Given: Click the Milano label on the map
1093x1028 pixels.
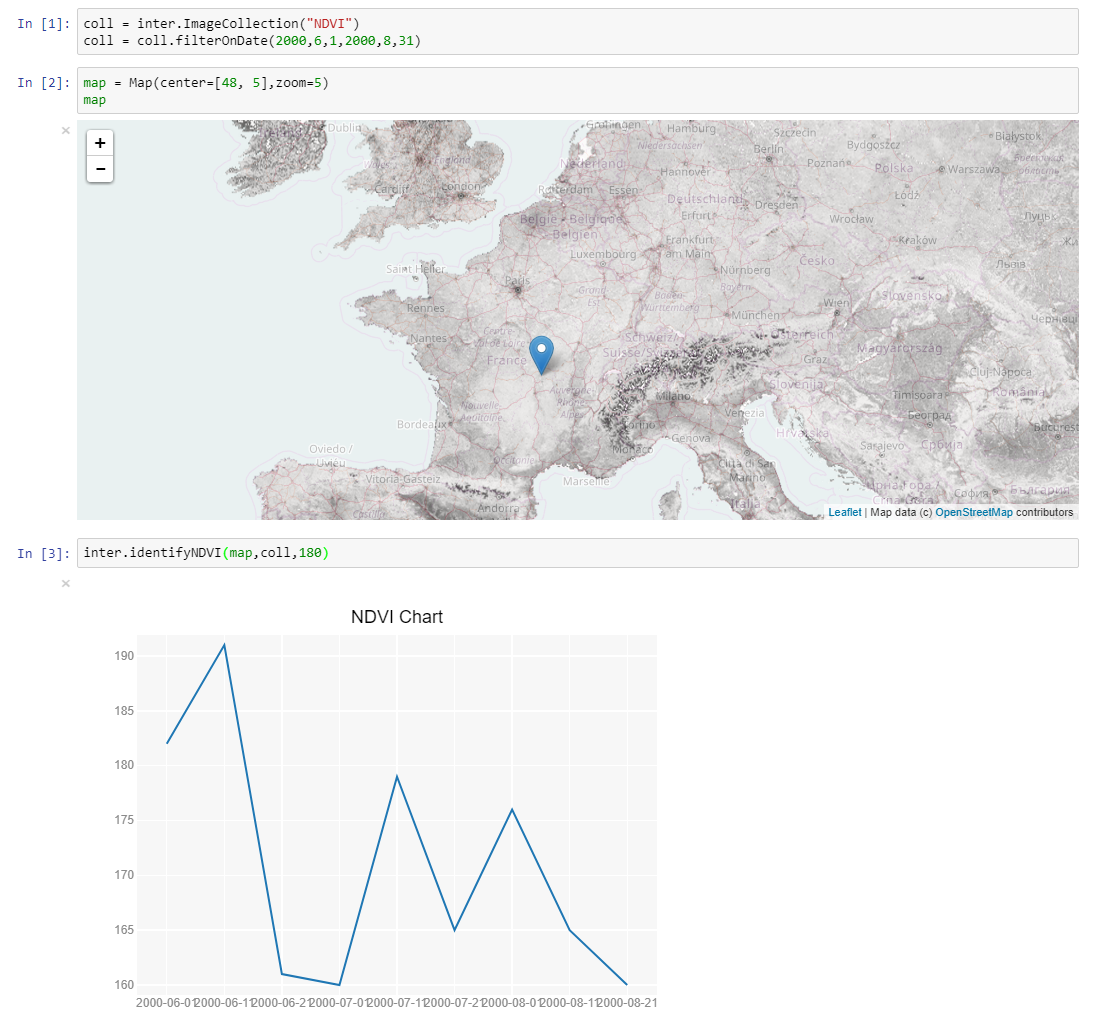Looking at the screenshot, I should (673, 396).
